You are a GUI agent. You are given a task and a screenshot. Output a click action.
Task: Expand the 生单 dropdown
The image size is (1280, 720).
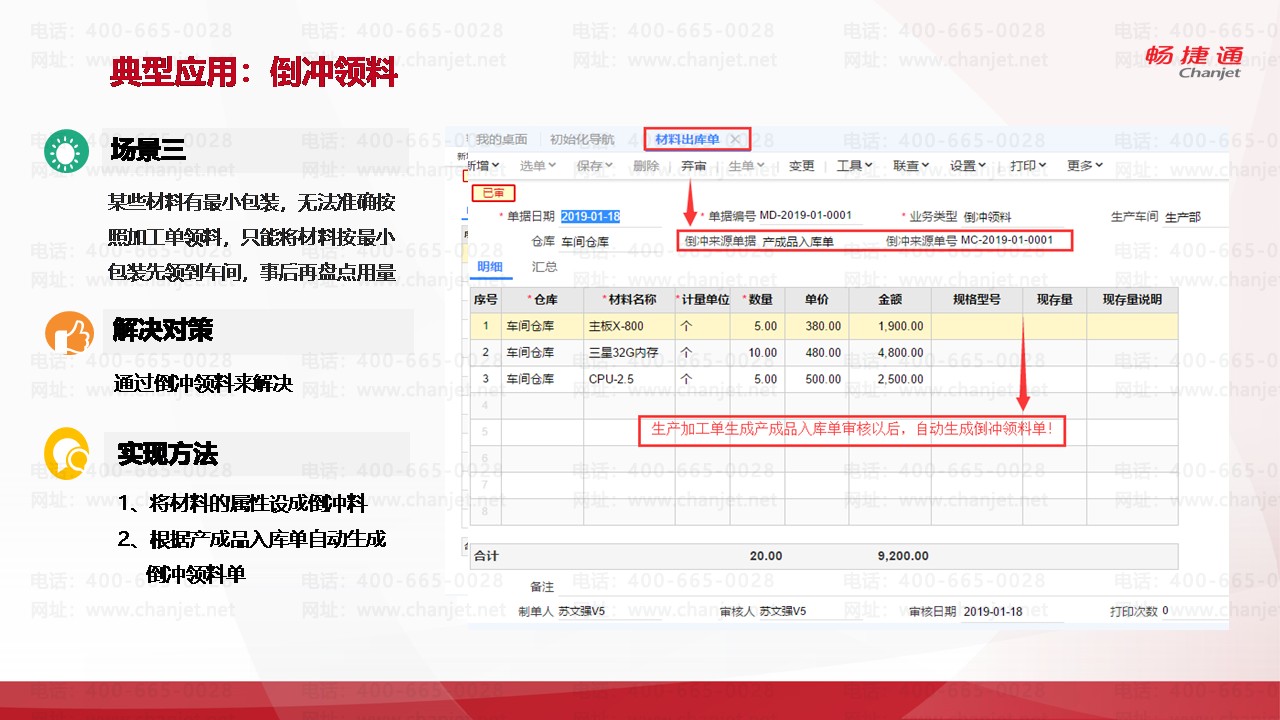coord(746,166)
